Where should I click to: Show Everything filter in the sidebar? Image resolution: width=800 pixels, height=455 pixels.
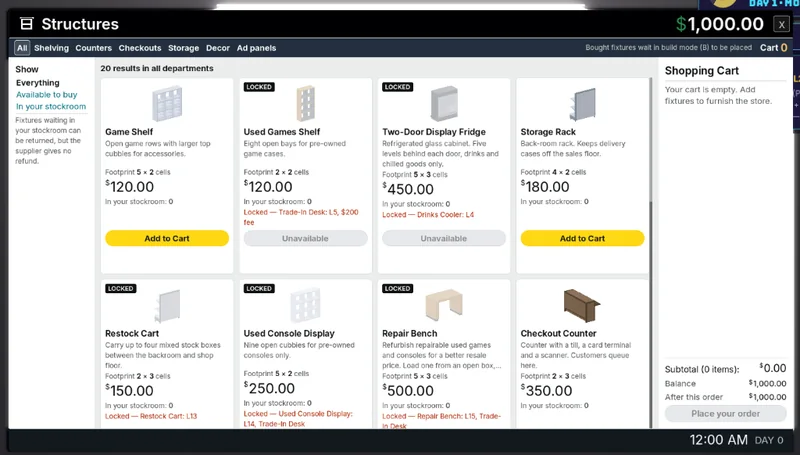[37, 83]
